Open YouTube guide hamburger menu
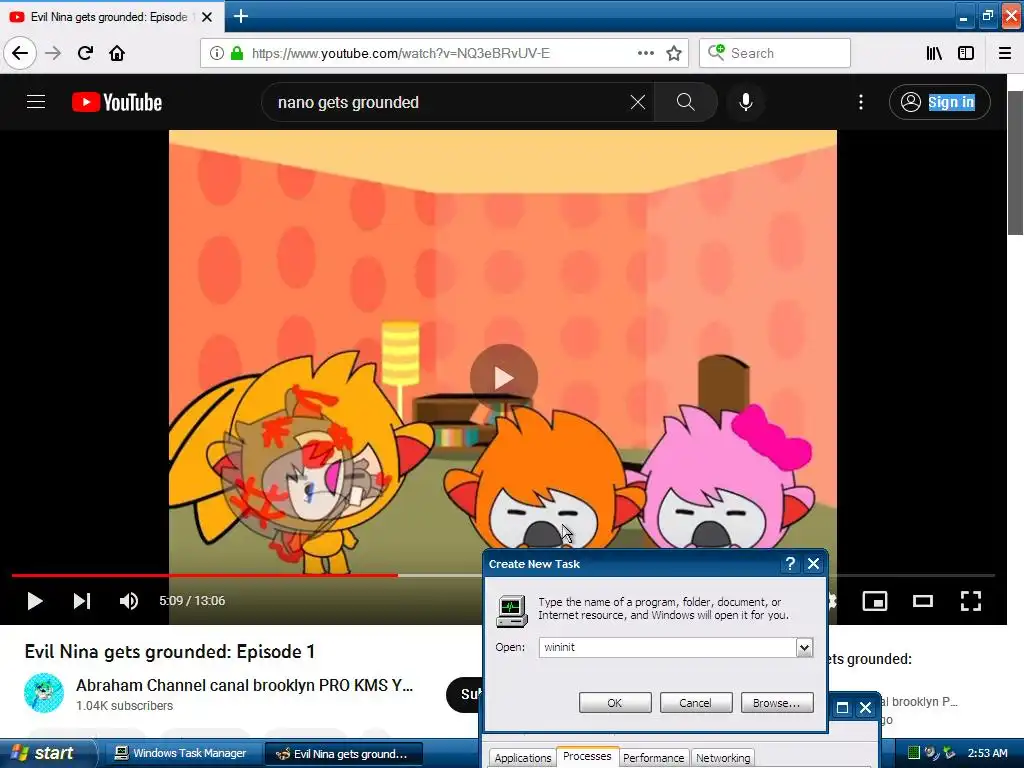1024x768 pixels. 36,102
